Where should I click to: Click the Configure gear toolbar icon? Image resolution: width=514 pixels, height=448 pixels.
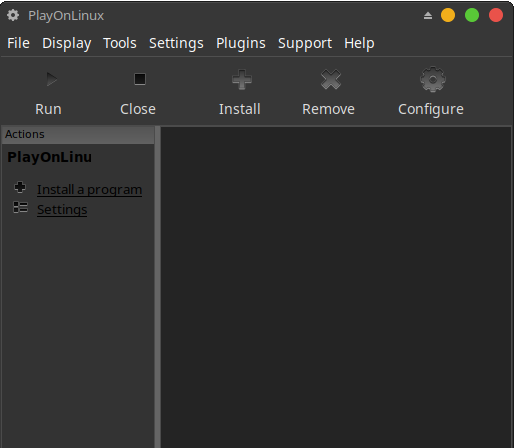433,79
